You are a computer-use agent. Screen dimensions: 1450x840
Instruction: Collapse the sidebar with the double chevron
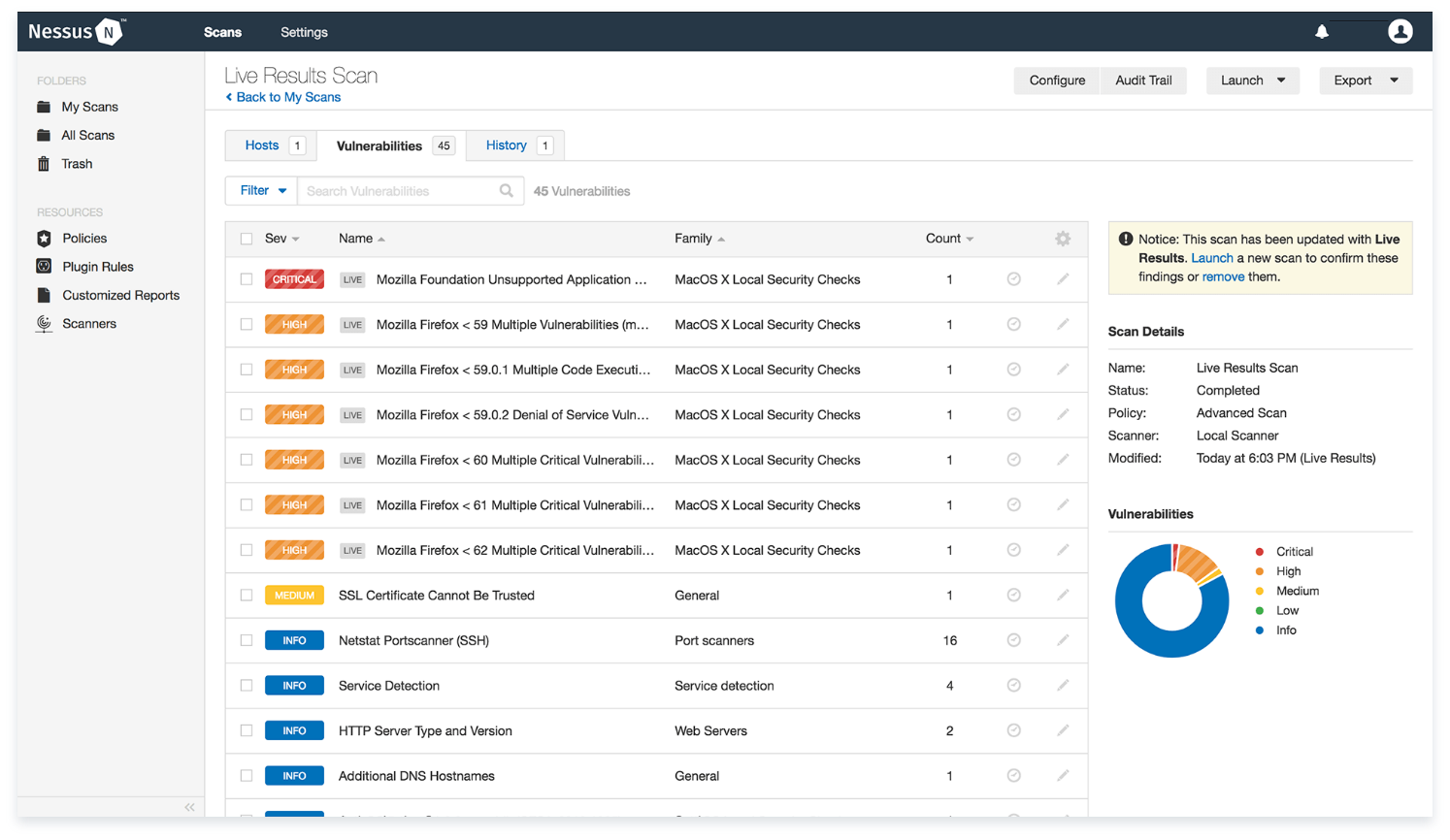[189, 807]
